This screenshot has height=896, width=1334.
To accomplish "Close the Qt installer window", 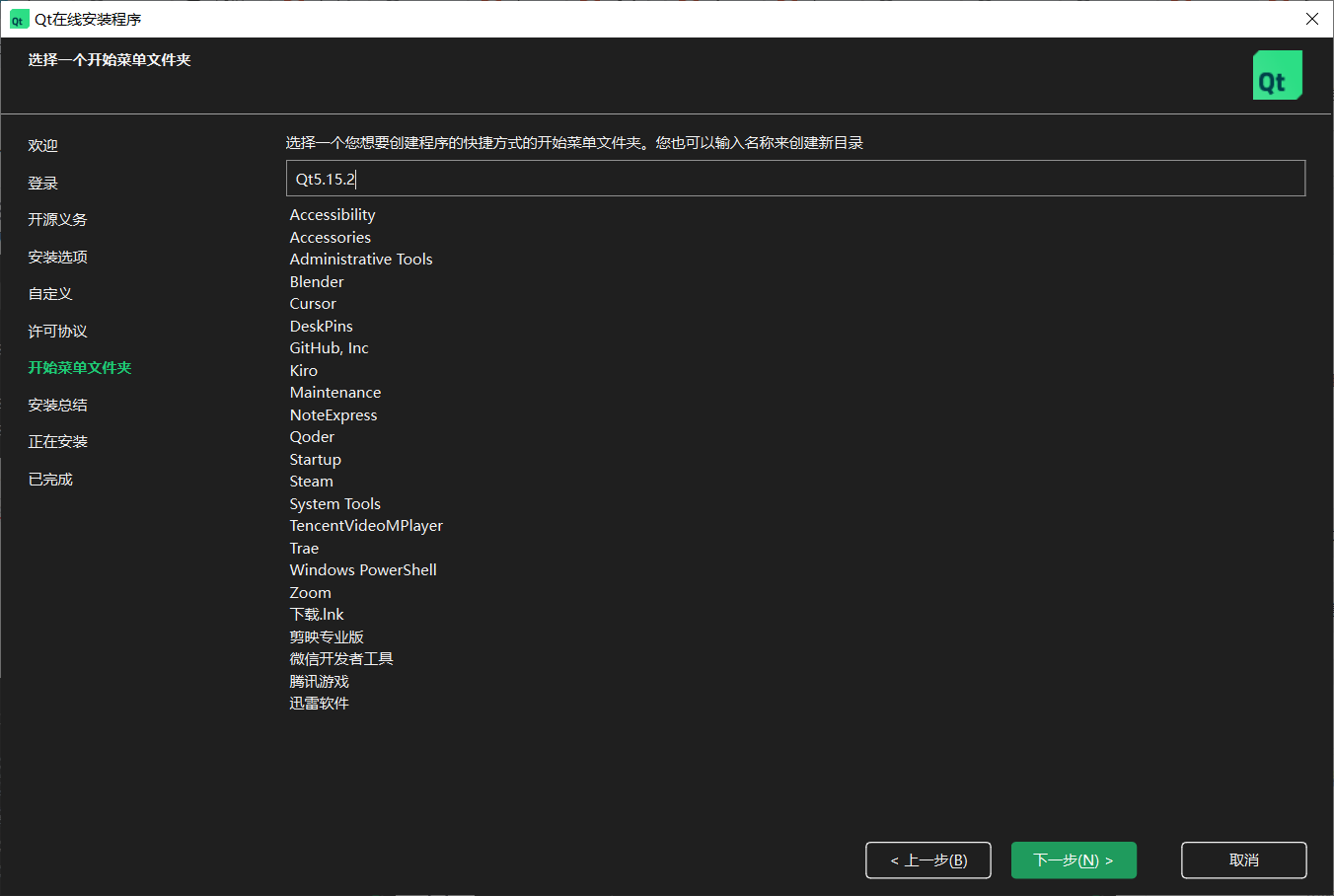I will click(x=1311, y=19).
